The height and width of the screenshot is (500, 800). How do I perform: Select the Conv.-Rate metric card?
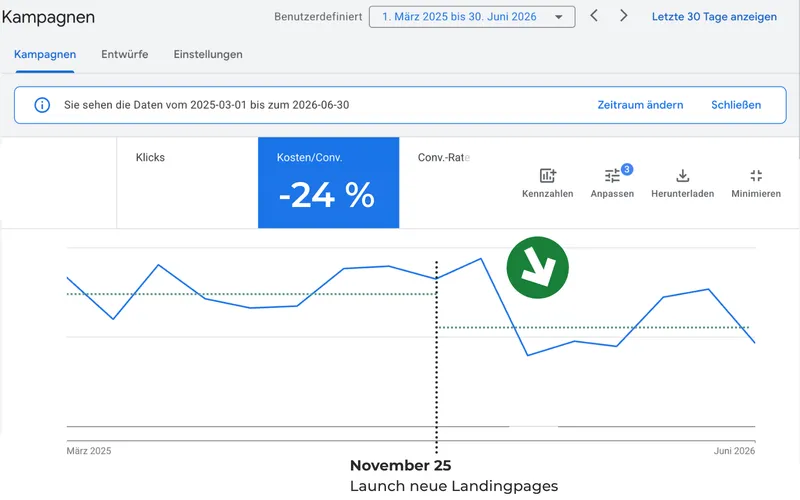click(444, 158)
